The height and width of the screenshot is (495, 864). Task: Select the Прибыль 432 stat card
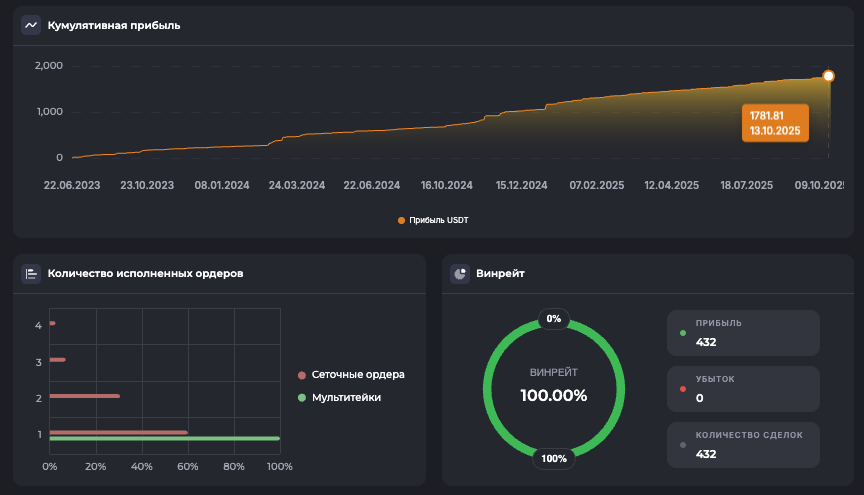pos(743,333)
